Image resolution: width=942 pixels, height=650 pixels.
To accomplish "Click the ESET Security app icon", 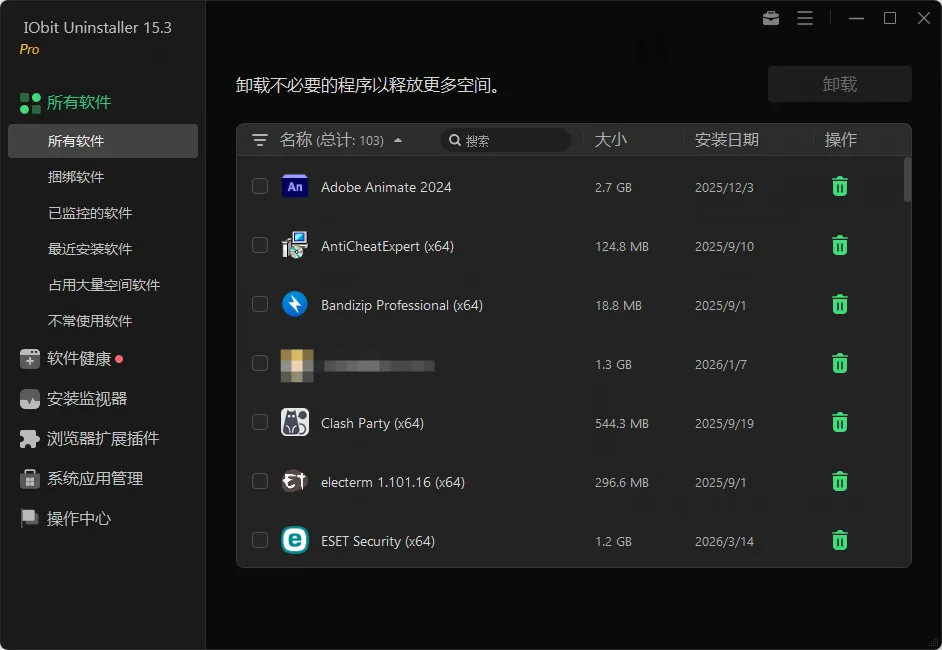I will click(x=295, y=540).
